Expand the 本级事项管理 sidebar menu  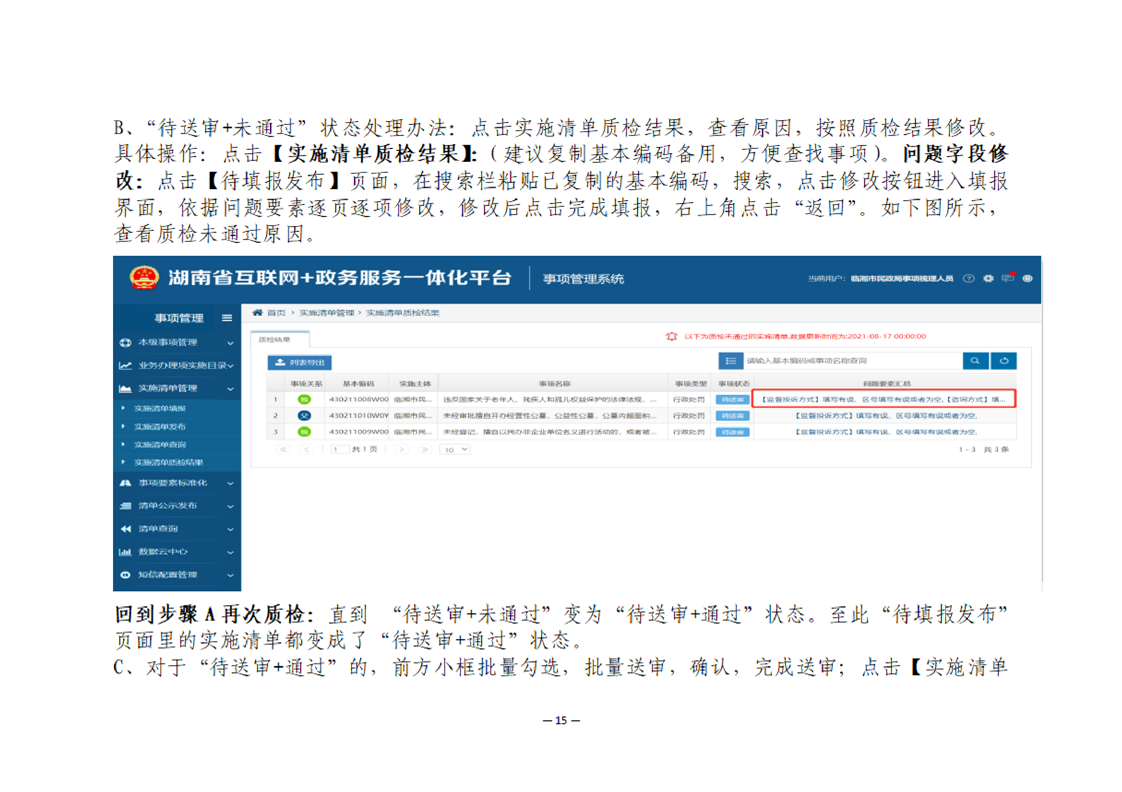175,343
